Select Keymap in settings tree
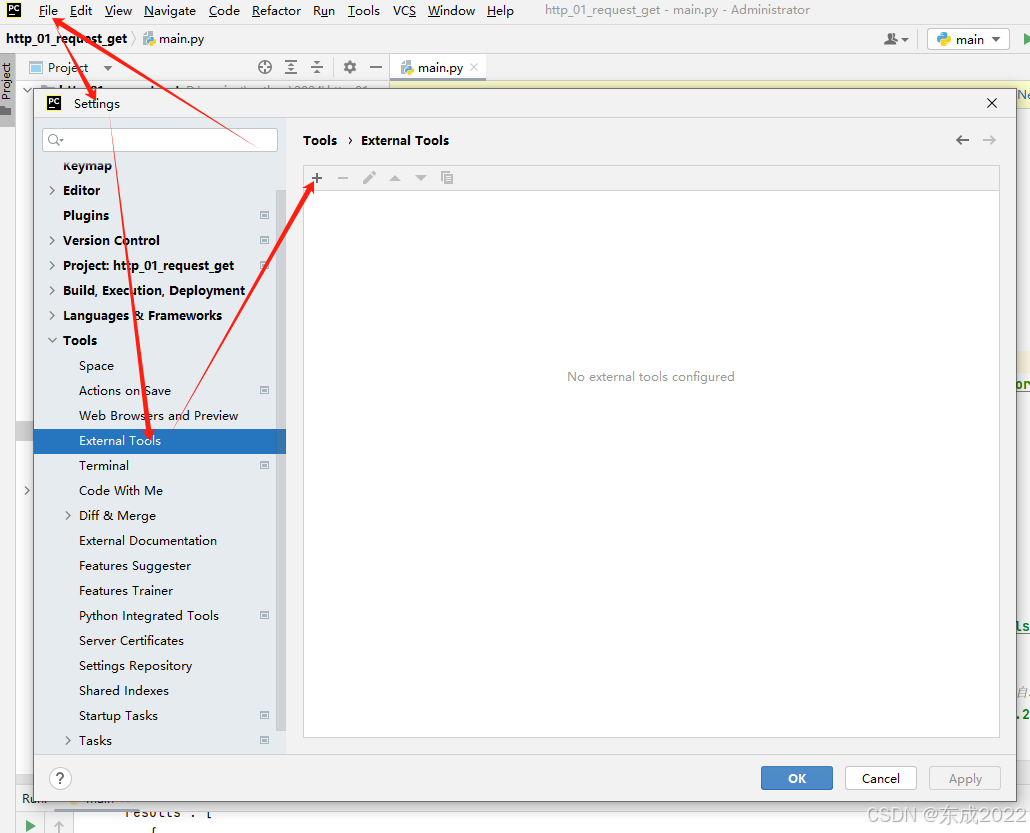This screenshot has width=1030, height=833. [87, 166]
